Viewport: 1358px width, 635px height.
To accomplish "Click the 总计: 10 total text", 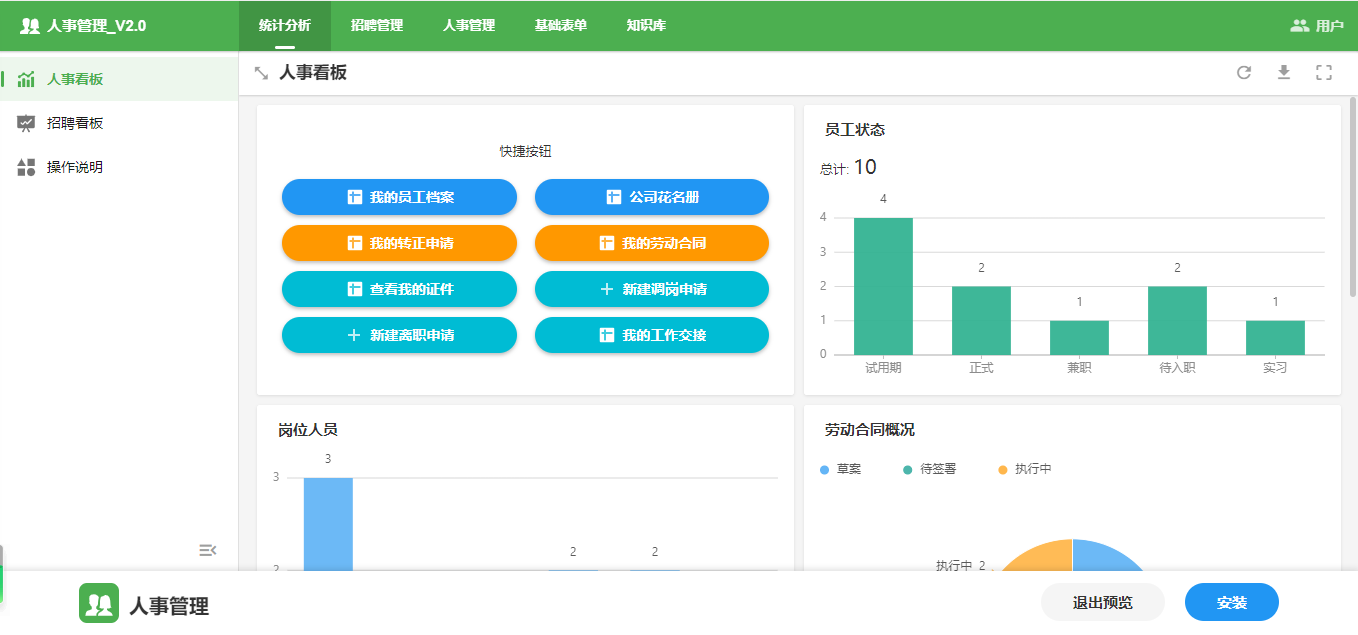I will [x=848, y=168].
